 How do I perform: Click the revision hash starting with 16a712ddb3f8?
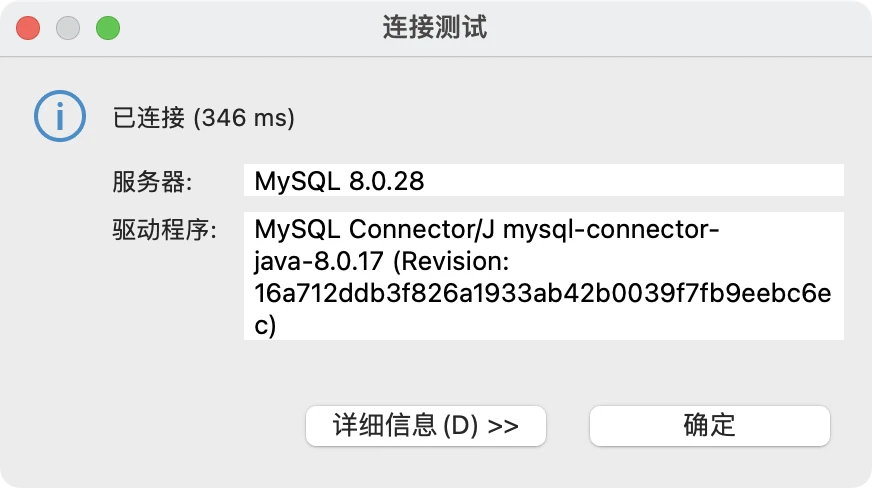(x=543, y=293)
